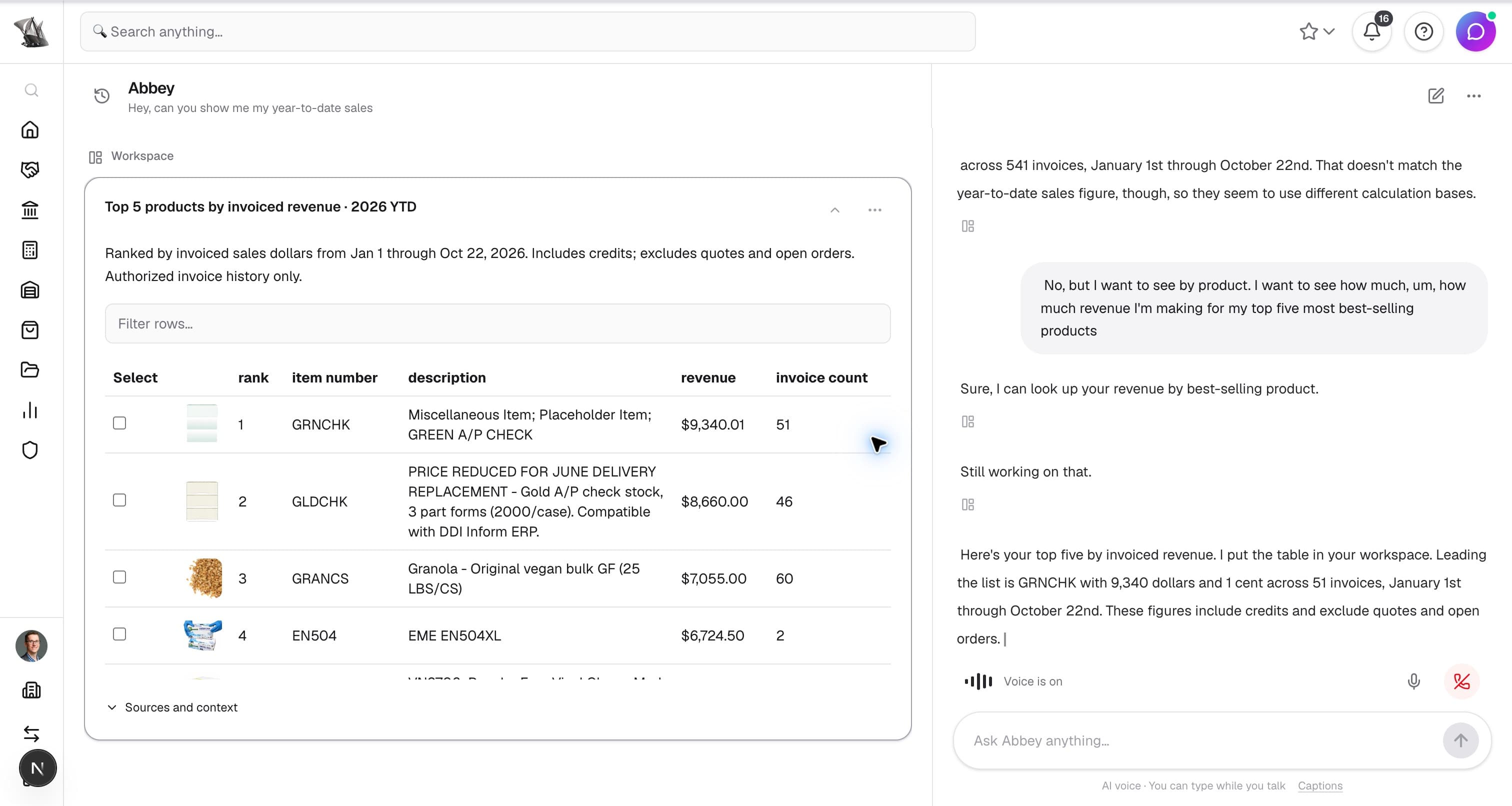Click the Captions link
The height and width of the screenshot is (806, 1512).
click(x=1320, y=785)
